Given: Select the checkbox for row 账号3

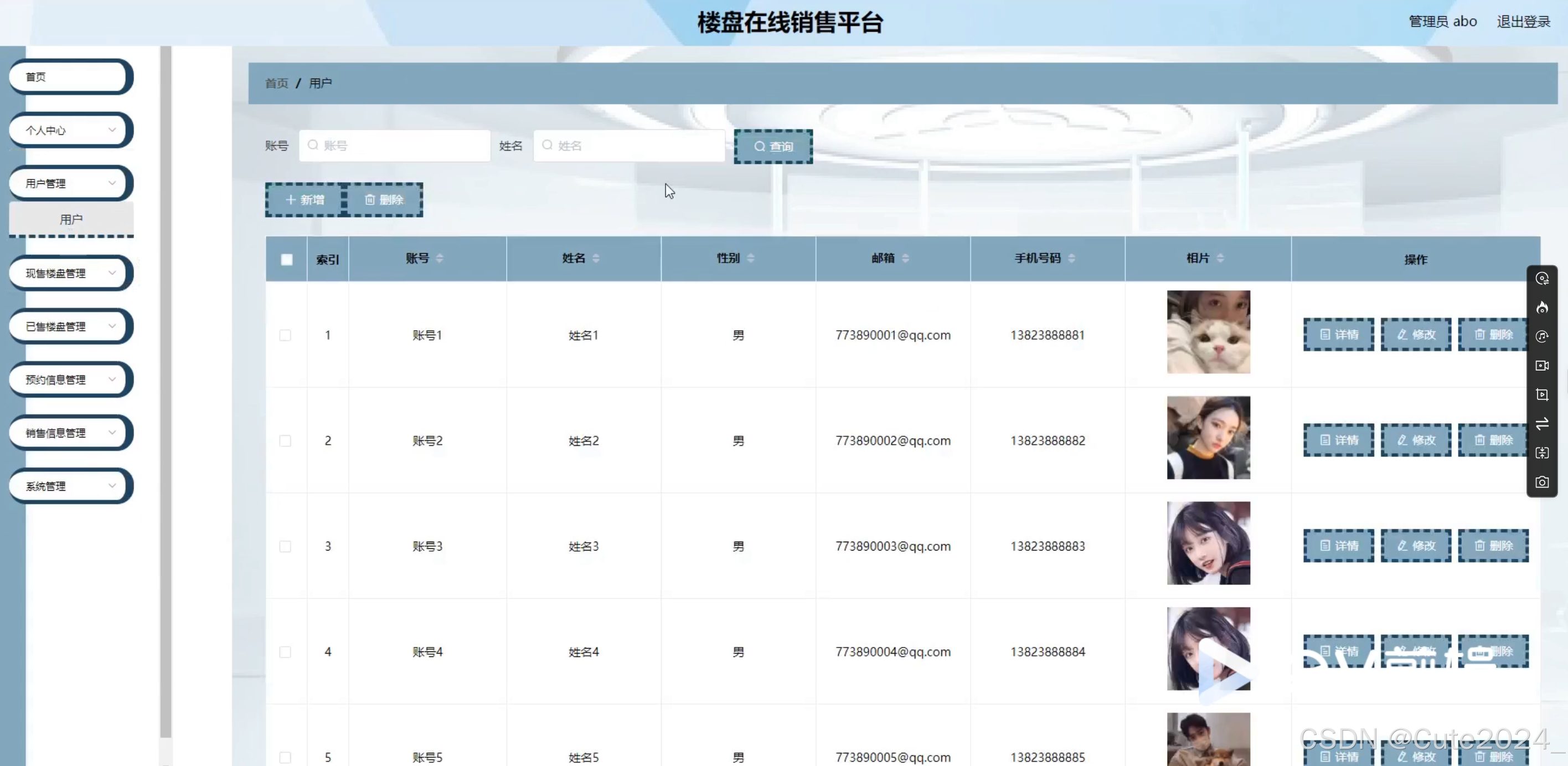Looking at the screenshot, I should (x=285, y=546).
